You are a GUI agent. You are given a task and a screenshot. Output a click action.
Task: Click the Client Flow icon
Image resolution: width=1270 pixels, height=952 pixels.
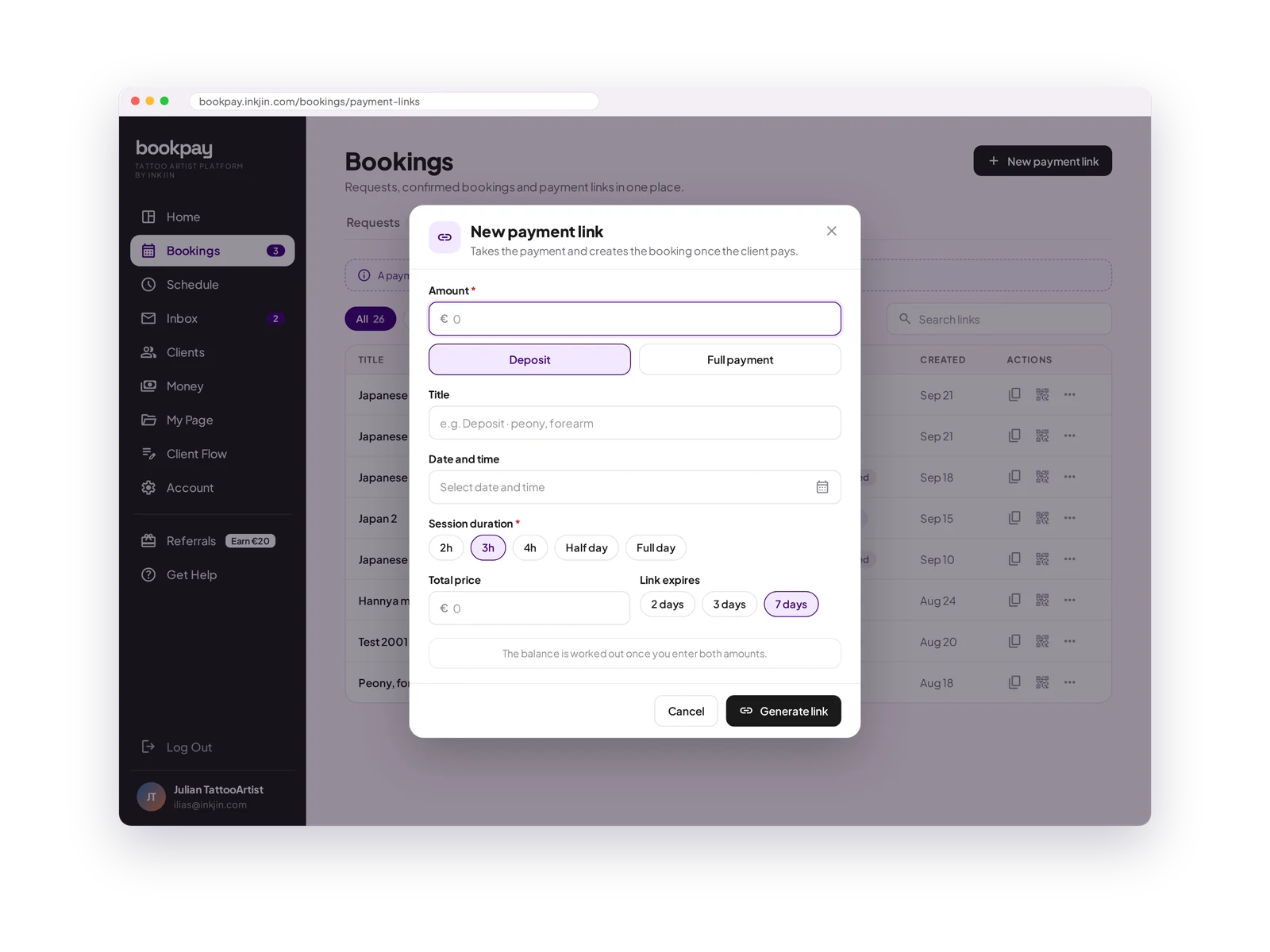[148, 454]
